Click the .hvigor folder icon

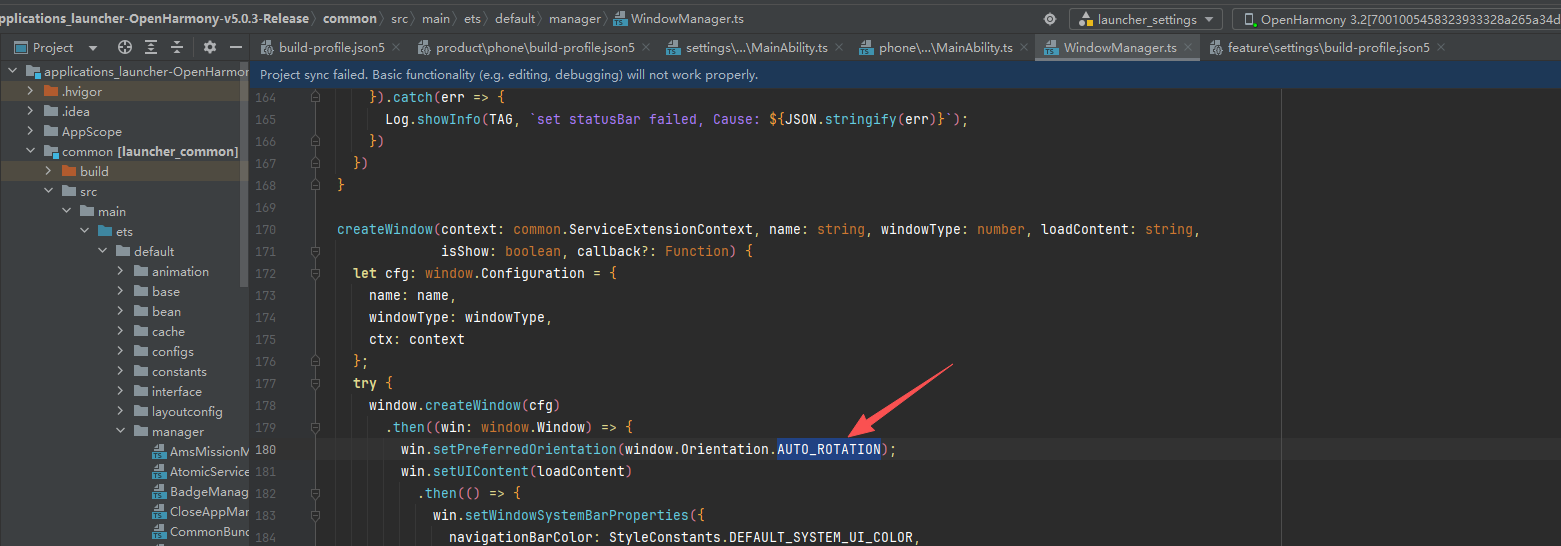51,91
